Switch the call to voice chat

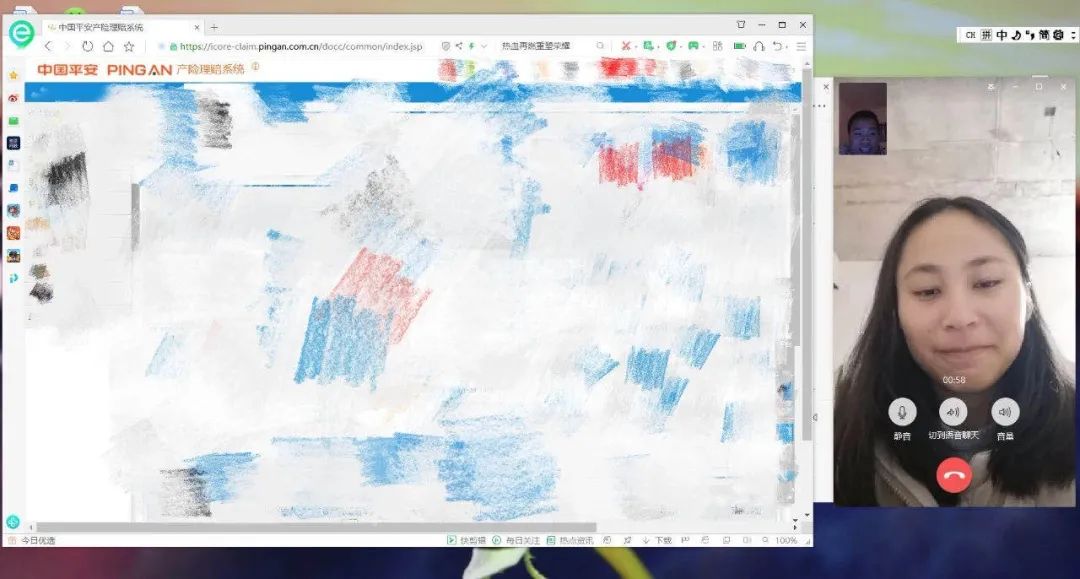tap(953, 411)
